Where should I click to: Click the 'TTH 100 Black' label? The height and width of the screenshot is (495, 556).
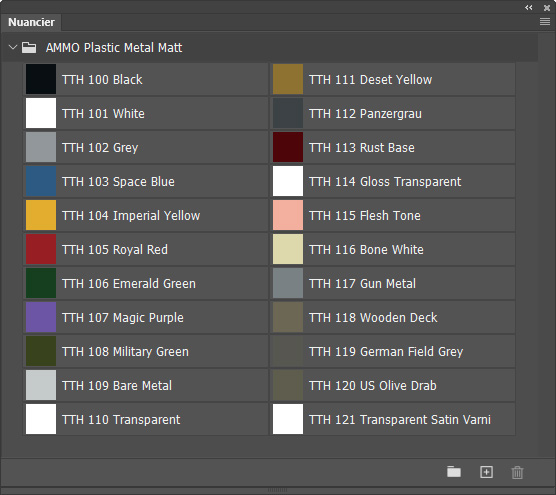click(102, 79)
